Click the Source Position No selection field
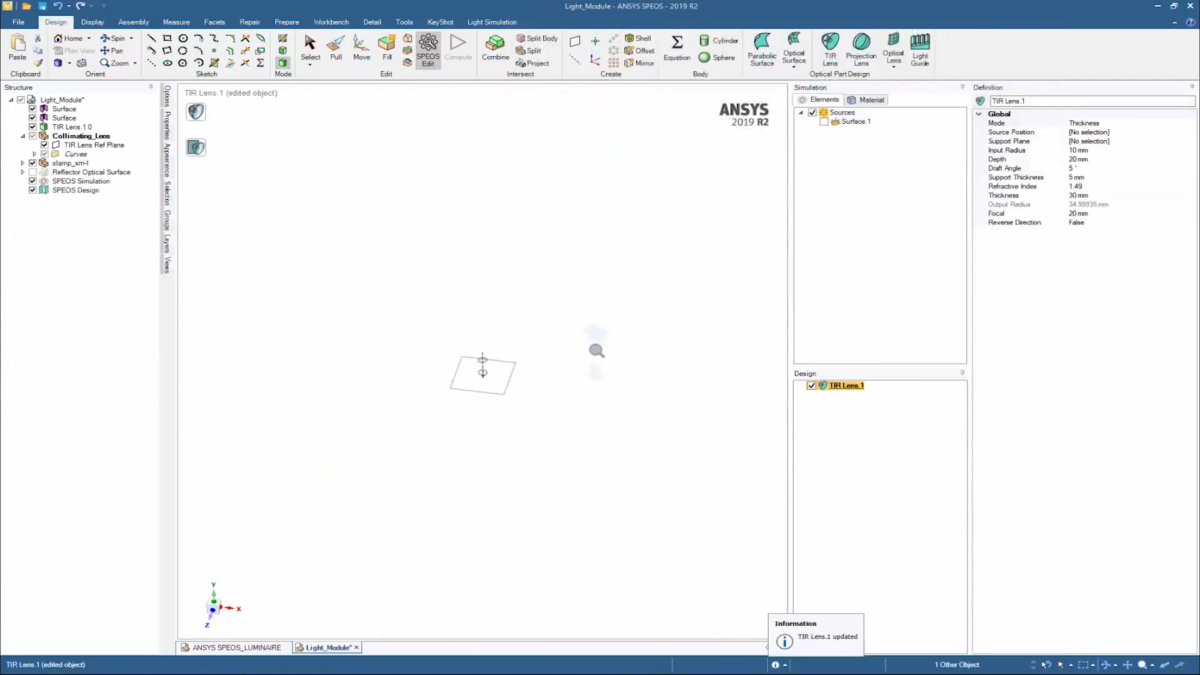The image size is (1200, 675). click(1089, 132)
